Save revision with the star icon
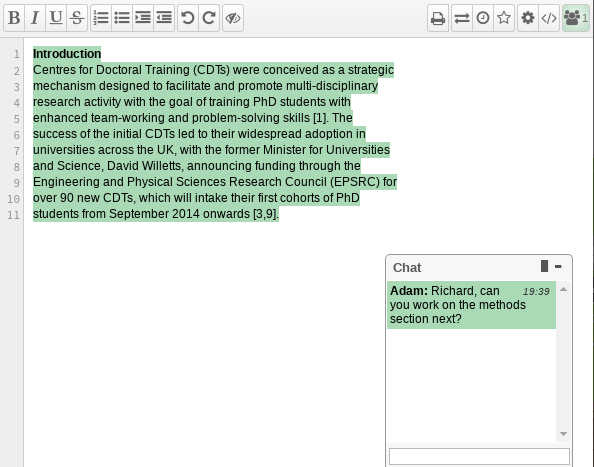The image size is (594, 467). click(x=504, y=18)
